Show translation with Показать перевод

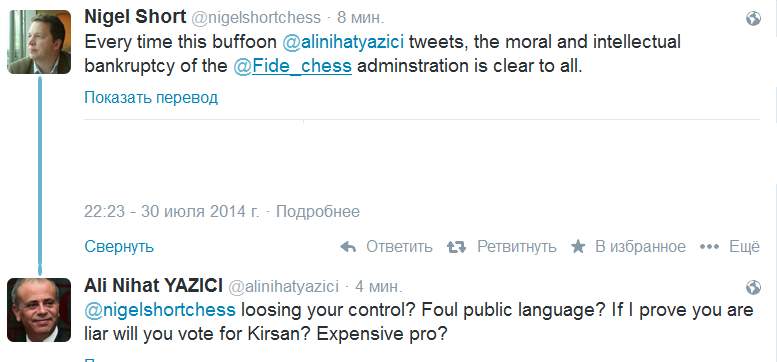pyautogui.click(x=151, y=98)
